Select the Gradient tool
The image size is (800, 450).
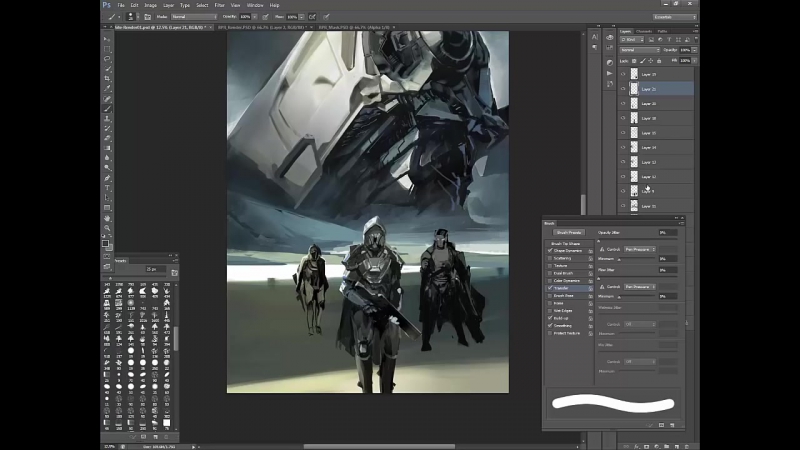point(107,148)
